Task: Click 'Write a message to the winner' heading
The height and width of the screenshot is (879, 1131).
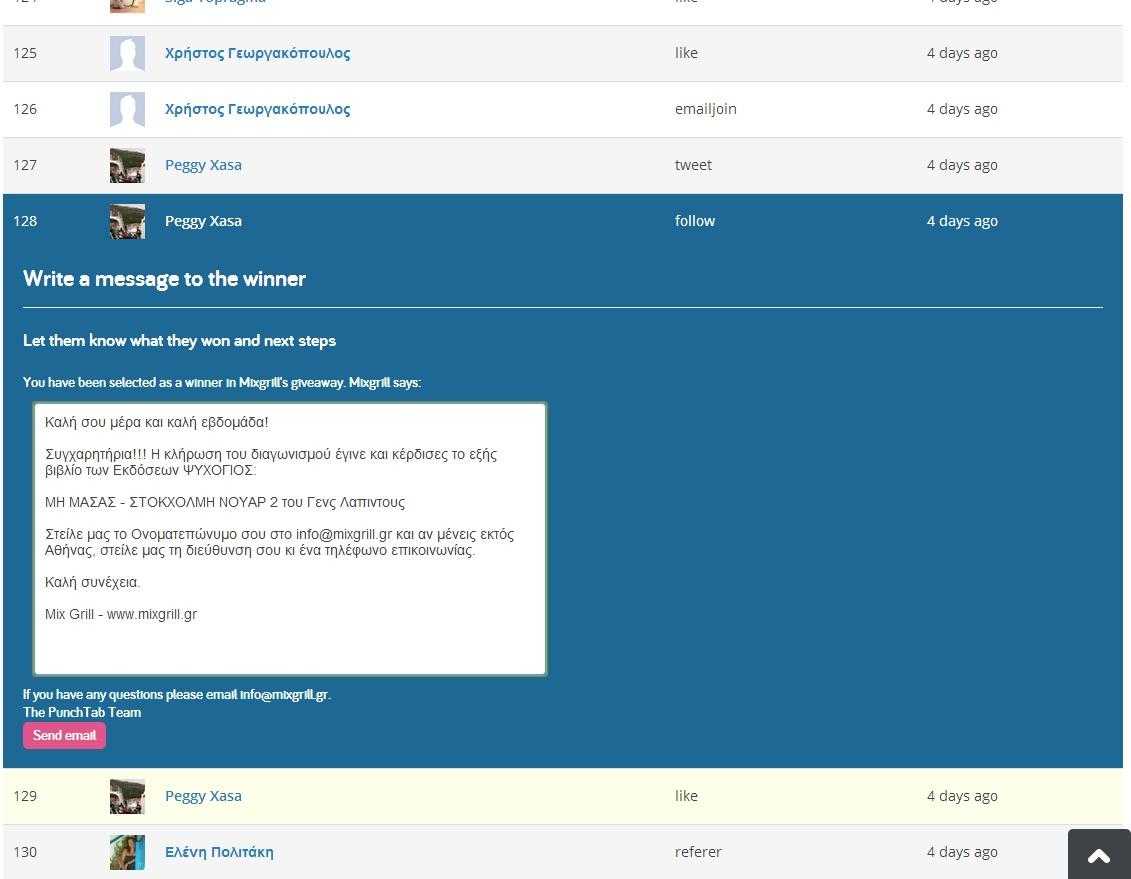Action: pos(164,279)
